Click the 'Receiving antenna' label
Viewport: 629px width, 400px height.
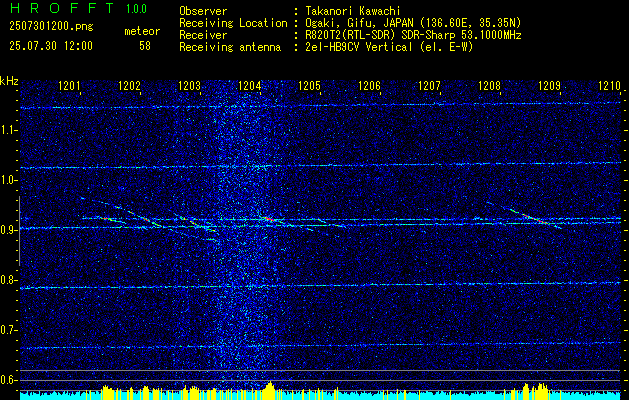pyautogui.click(x=230, y=47)
